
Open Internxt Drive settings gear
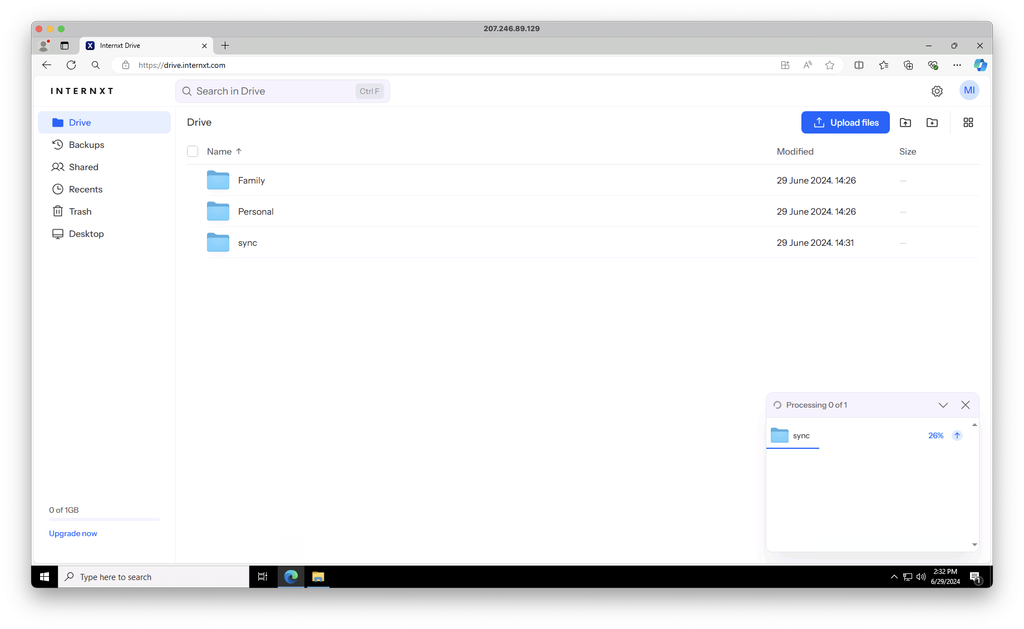pyautogui.click(x=936, y=90)
